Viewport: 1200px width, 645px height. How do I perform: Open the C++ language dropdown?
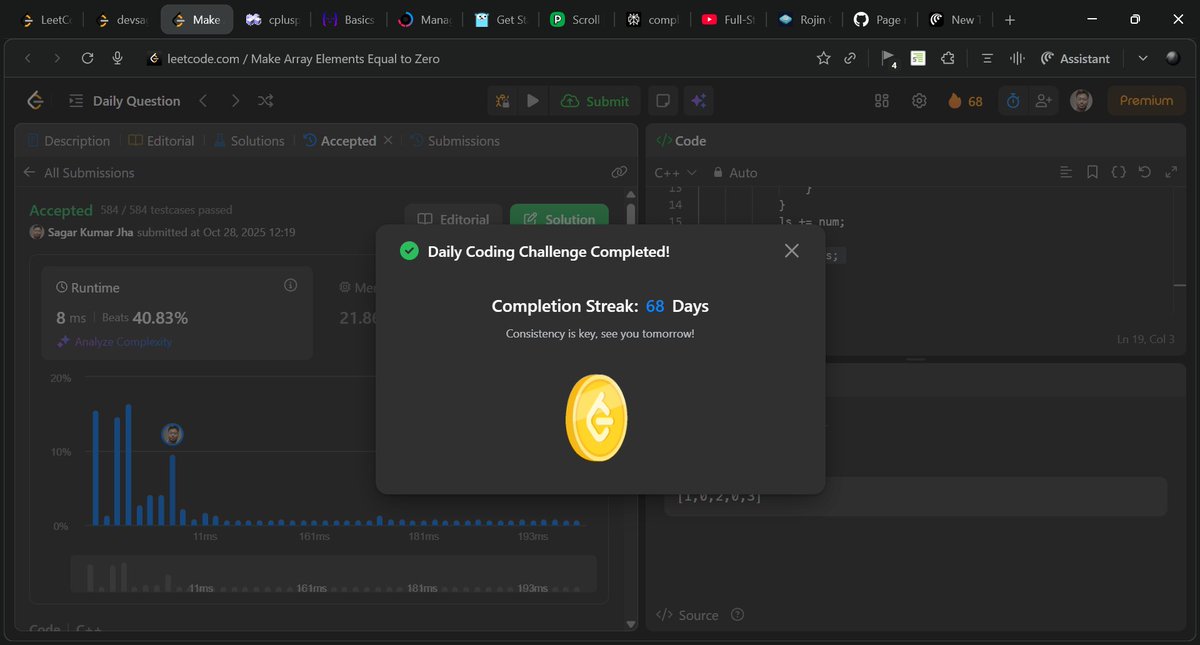pos(676,173)
